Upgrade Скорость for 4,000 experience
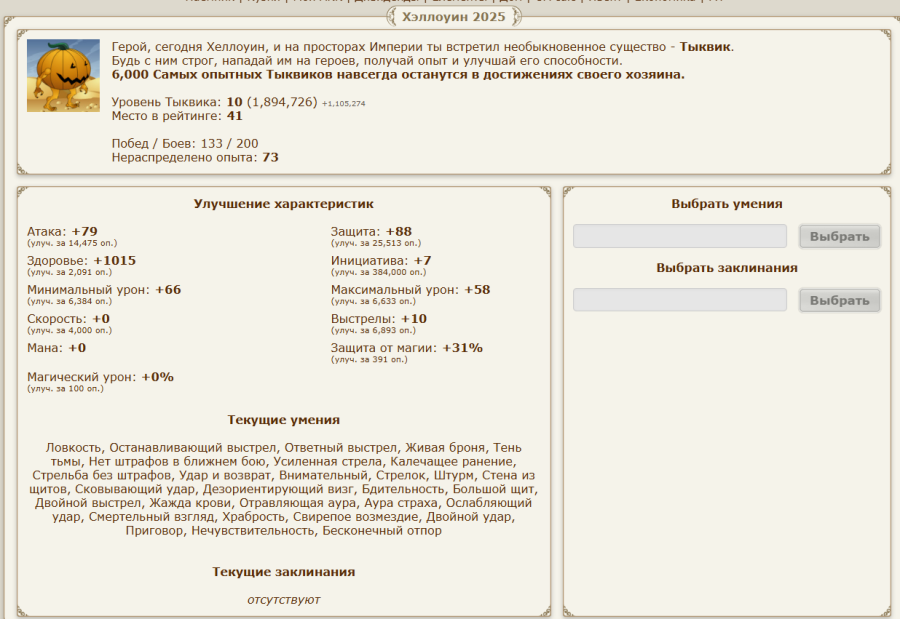This screenshot has width=900, height=619. point(69,330)
